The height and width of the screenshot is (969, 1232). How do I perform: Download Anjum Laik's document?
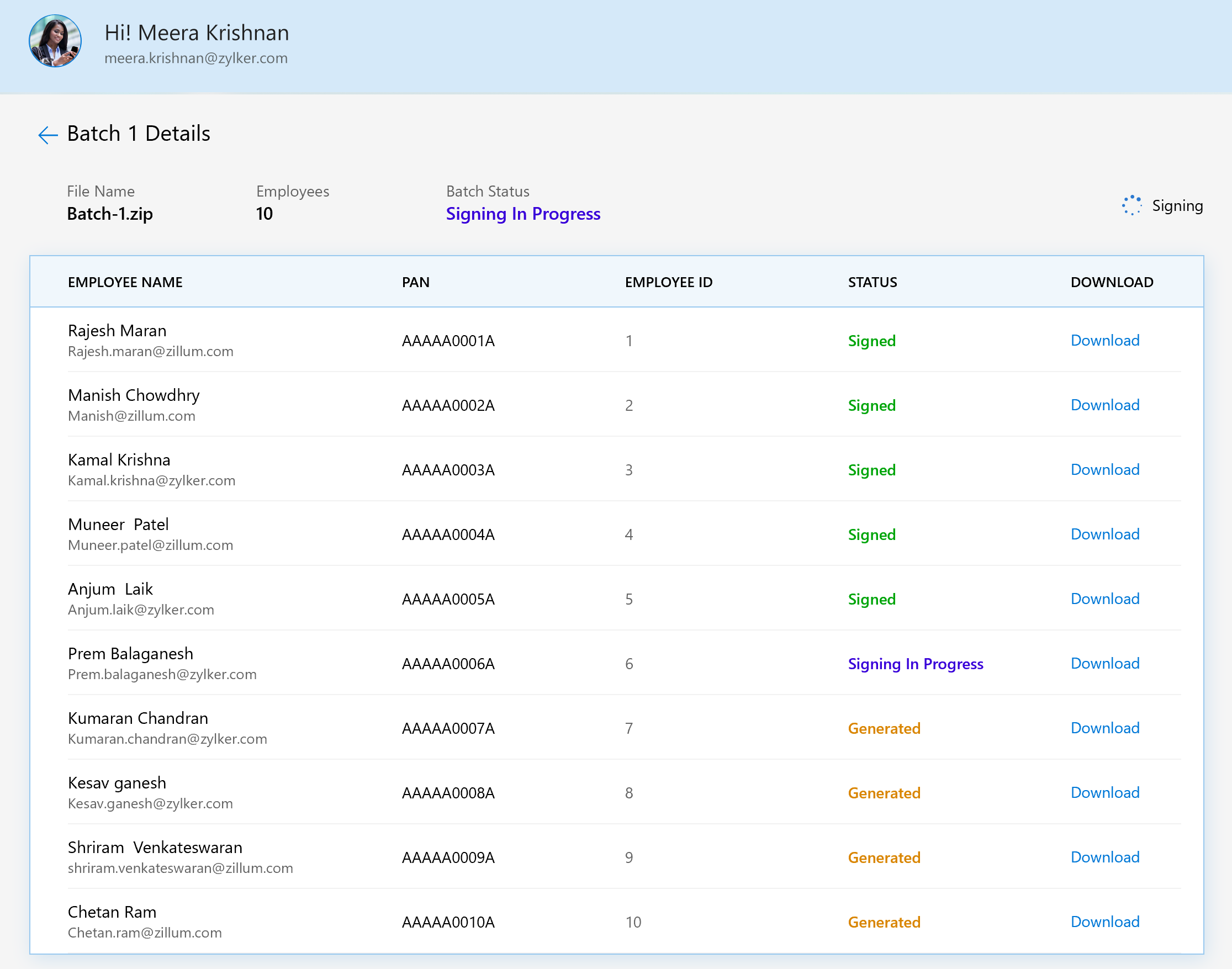tap(1104, 599)
